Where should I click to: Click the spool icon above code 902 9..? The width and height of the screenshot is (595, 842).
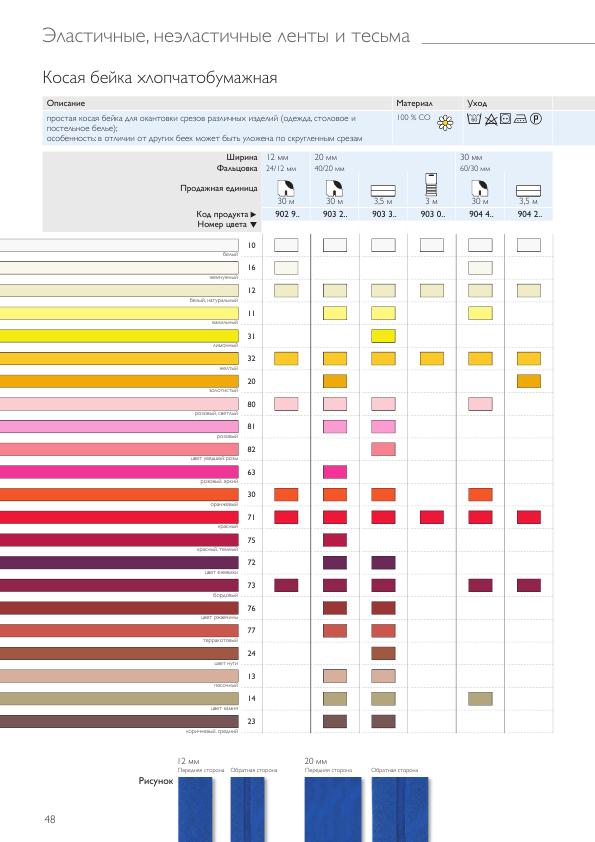coord(286,188)
